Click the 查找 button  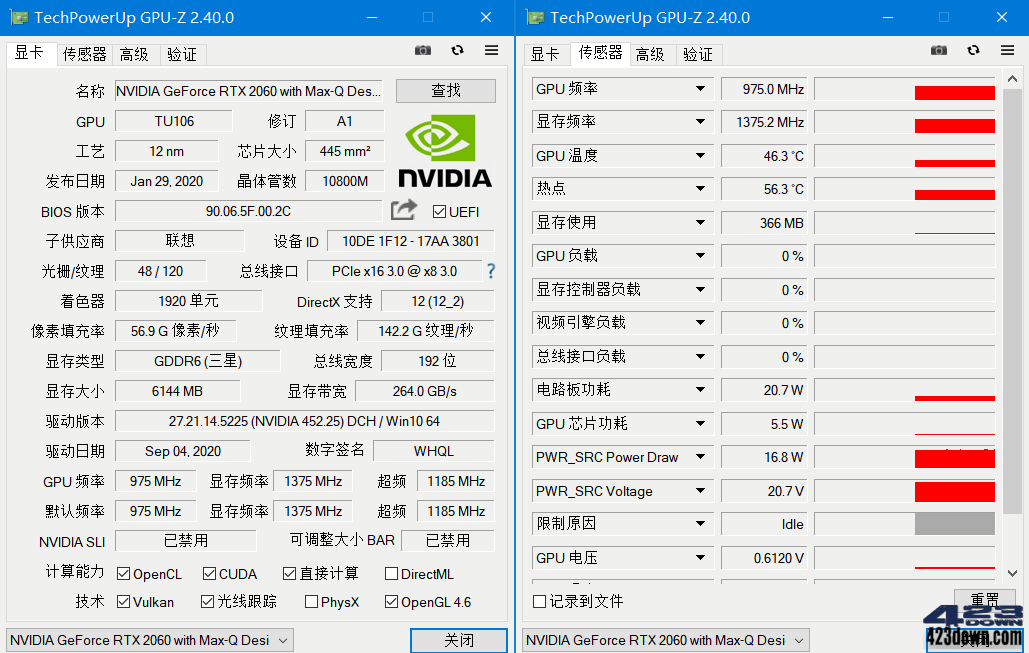(446, 90)
